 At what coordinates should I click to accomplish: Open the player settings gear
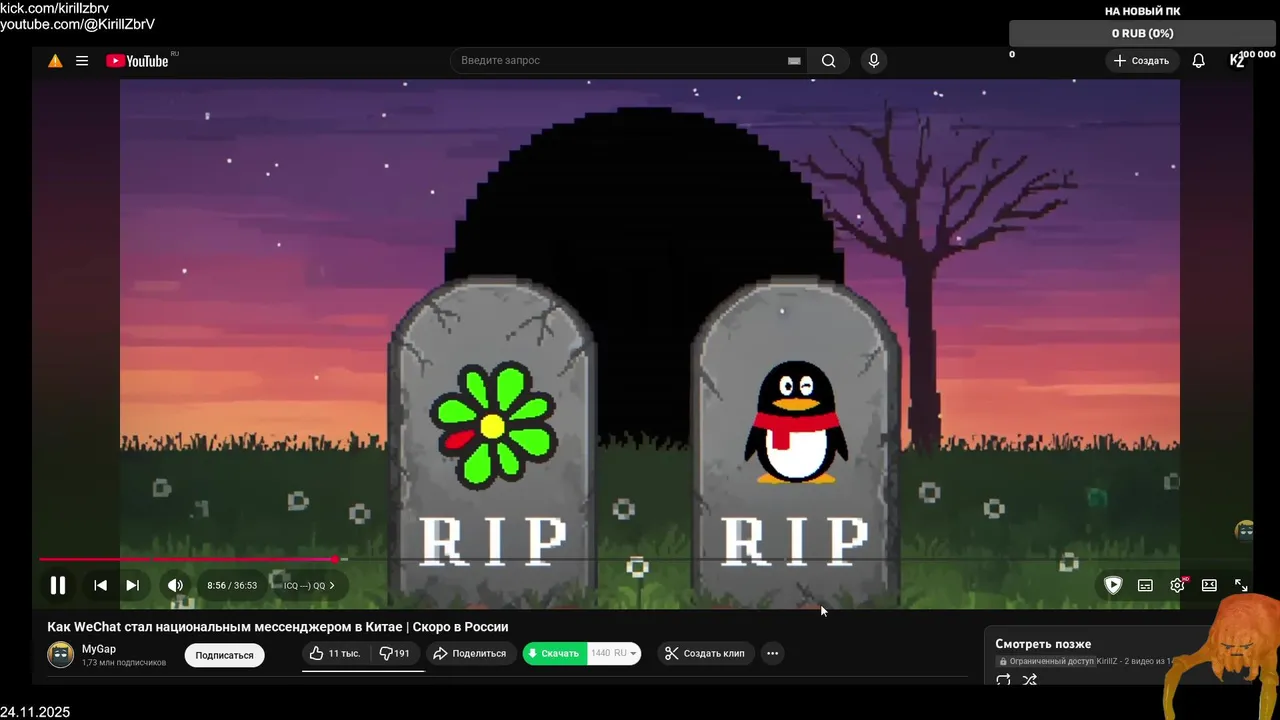(1177, 585)
